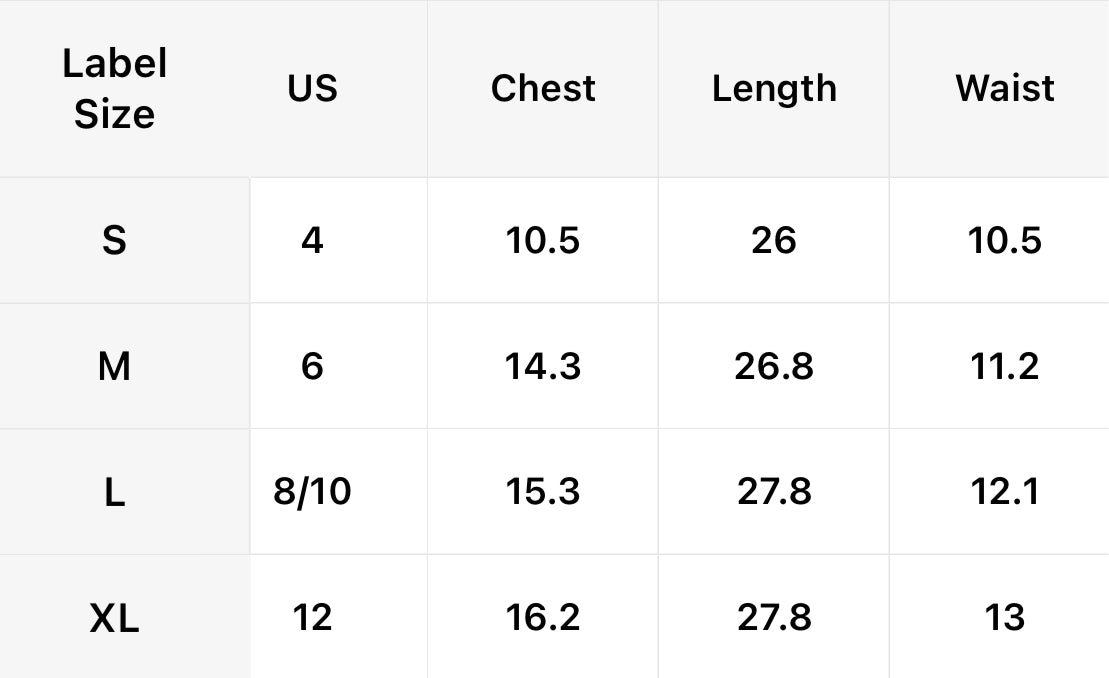Click chest value 15.3
This screenshot has height=678, width=1109.
tap(543, 492)
